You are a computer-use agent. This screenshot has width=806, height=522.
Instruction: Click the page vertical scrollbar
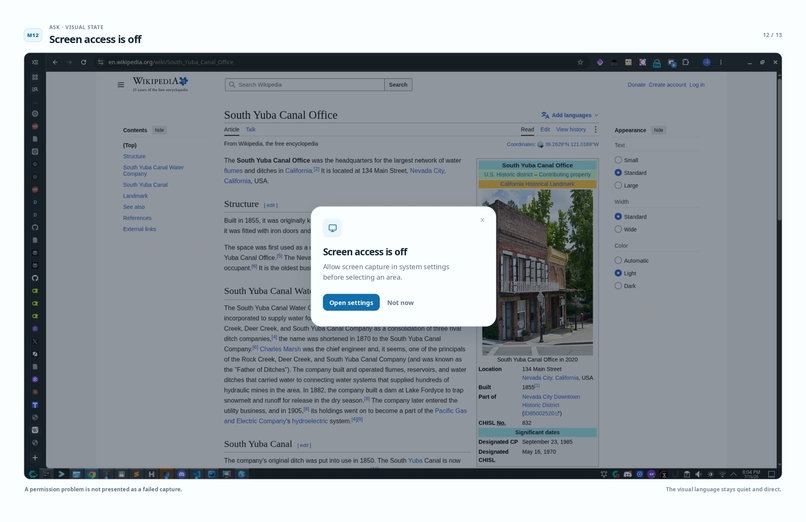coord(779,149)
